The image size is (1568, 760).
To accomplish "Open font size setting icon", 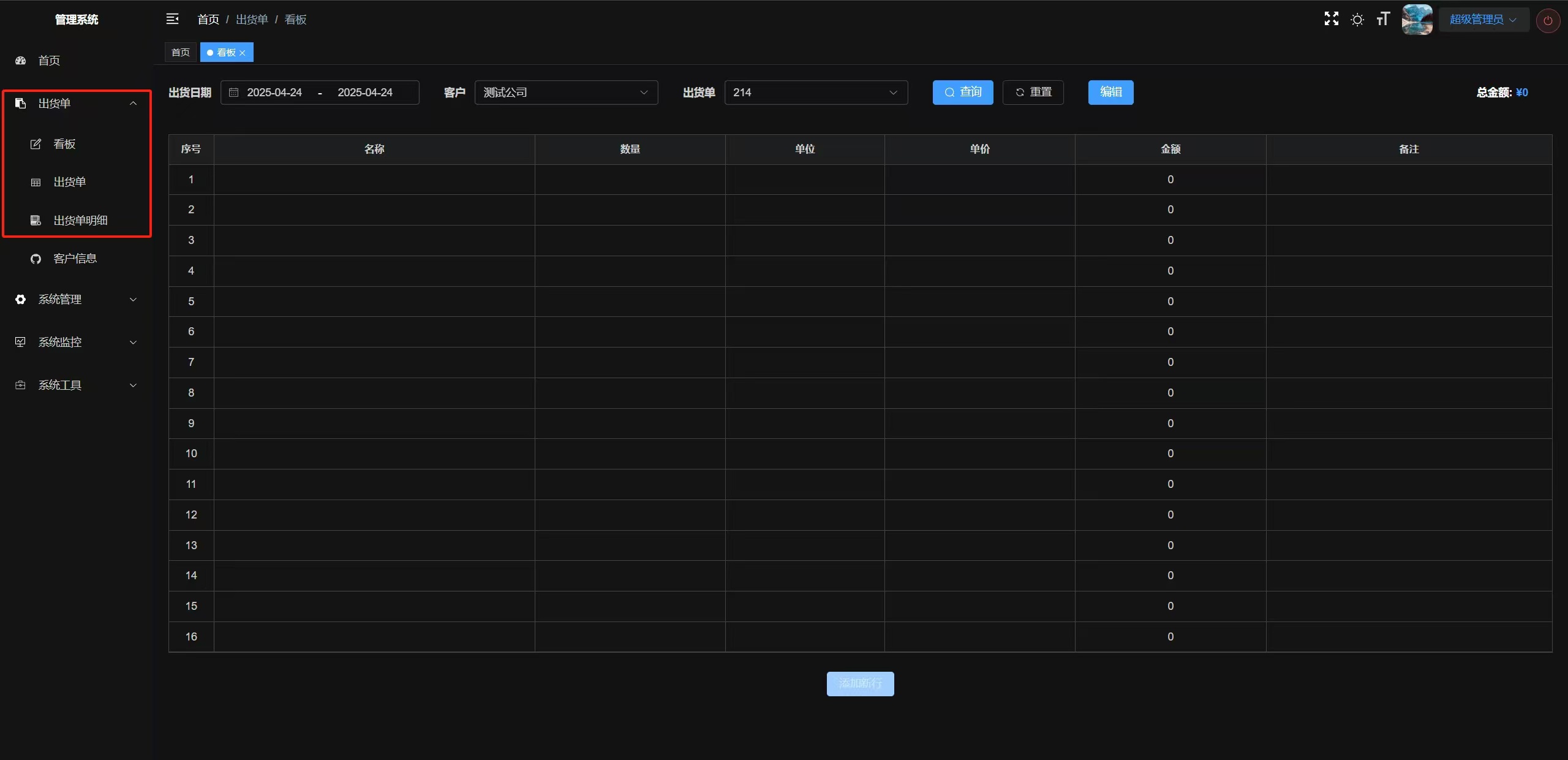I will (x=1383, y=19).
